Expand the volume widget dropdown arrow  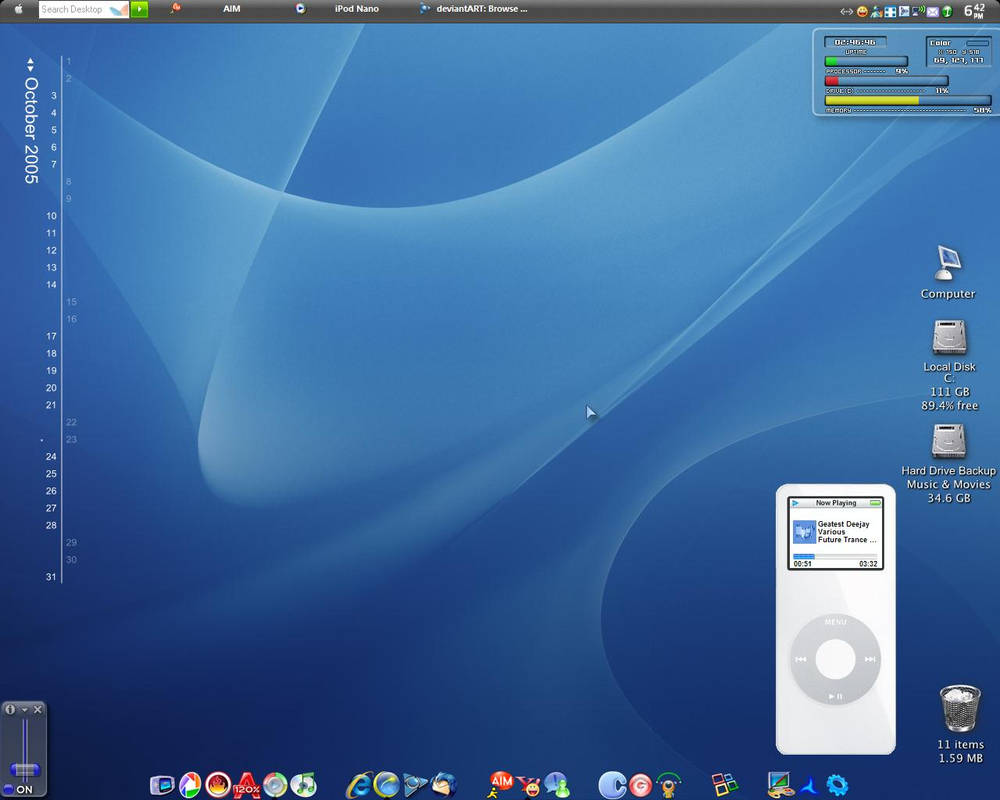tap(24, 709)
